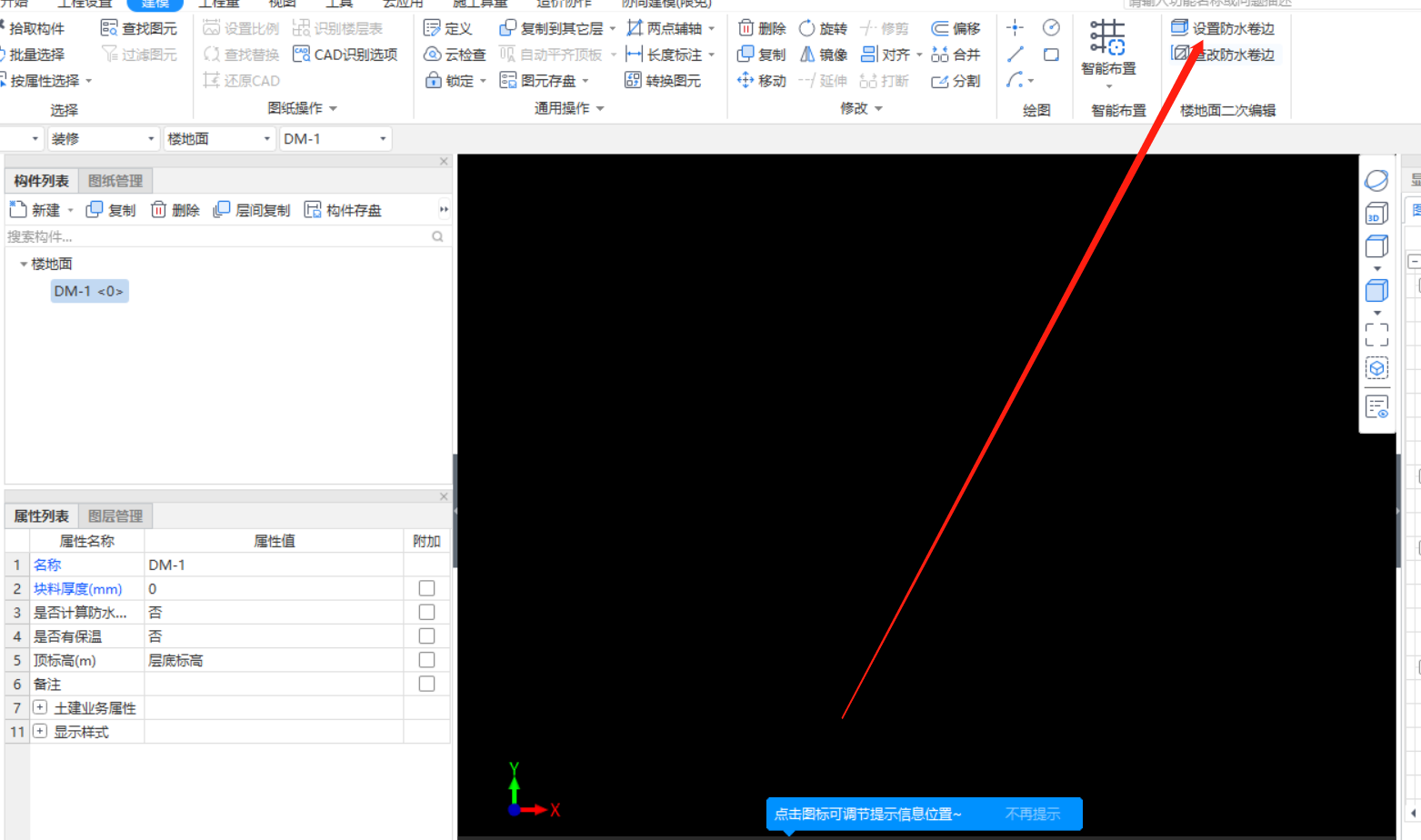Image resolution: width=1421 pixels, height=840 pixels.
Task: Tick the 附加 checkbox for 顶标高(m)
Action: (426, 659)
